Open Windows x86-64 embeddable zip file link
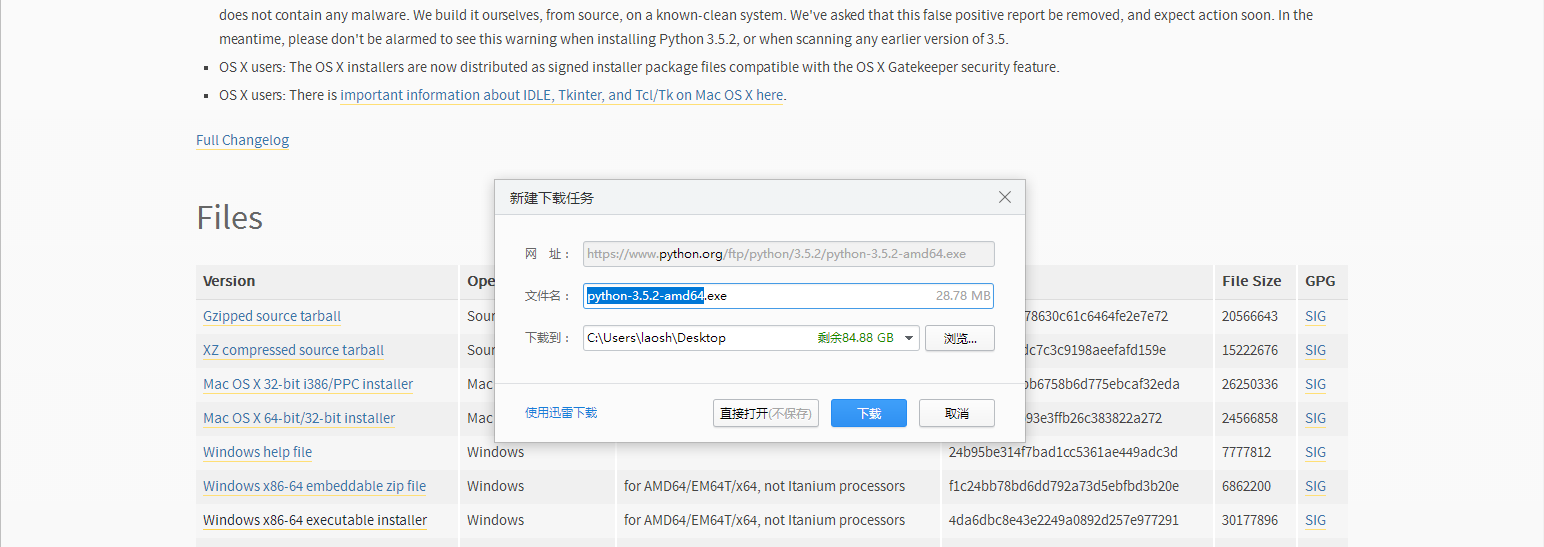The image size is (1544, 547). 314,486
